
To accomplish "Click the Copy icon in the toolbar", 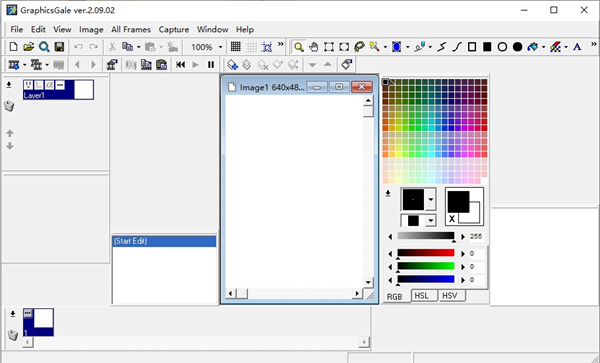I will tap(127, 47).
